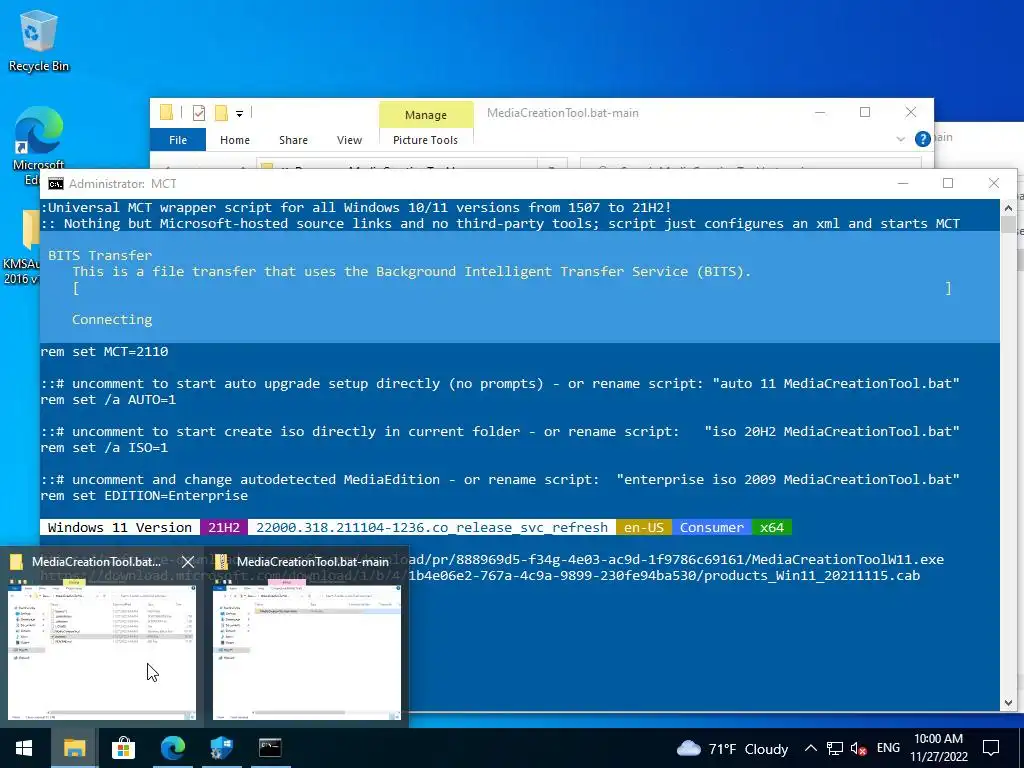Click the muted volume tray icon
The height and width of the screenshot is (768, 1024).
859,748
